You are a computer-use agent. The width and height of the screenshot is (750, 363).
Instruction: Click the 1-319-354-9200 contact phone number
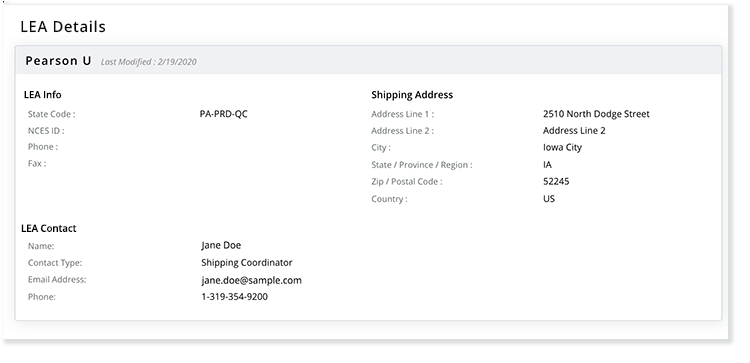[x=234, y=297]
